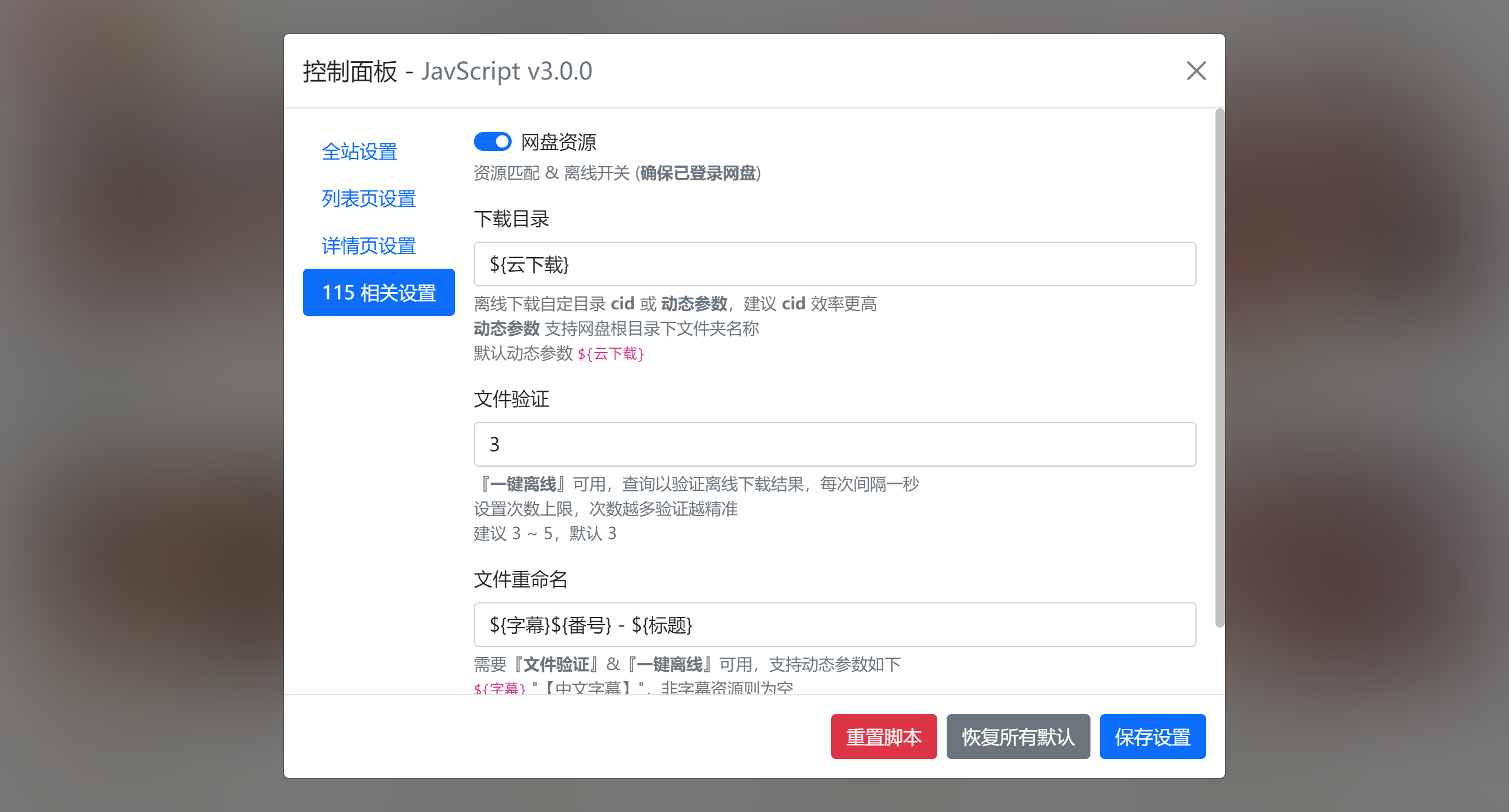This screenshot has width=1509, height=812.
Task: Click 恢复所有默认 button
Action: 1018,737
